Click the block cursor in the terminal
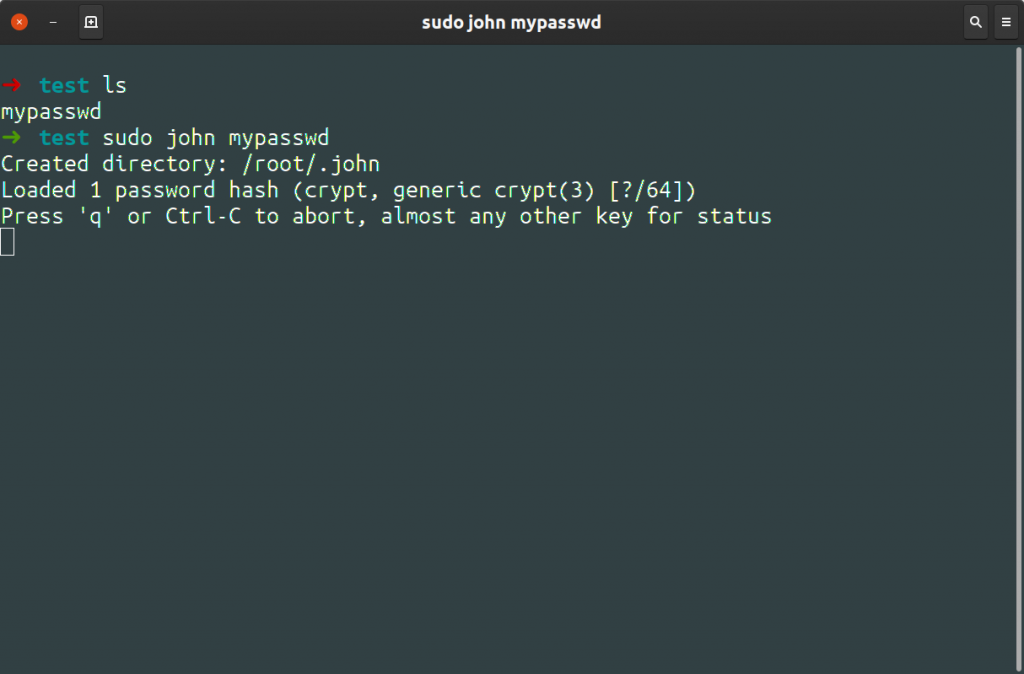This screenshot has height=674, width=1024. [7, 242]
